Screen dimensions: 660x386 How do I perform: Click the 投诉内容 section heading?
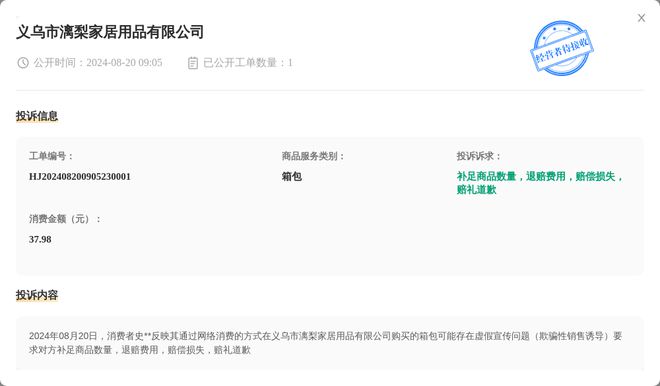coord(37,295)
